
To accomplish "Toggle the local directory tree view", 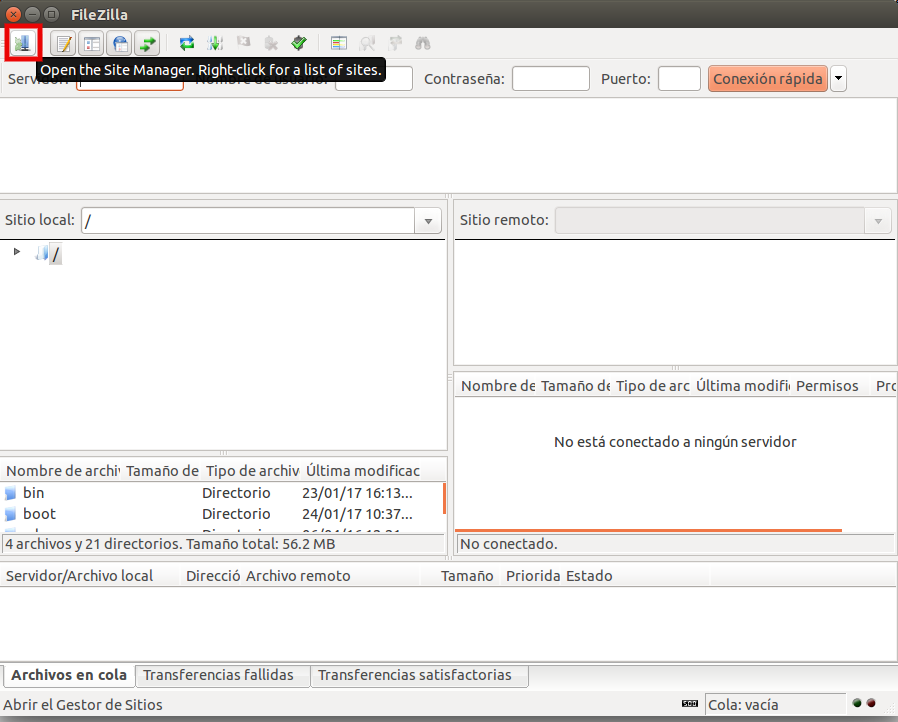I will [91, 43].
